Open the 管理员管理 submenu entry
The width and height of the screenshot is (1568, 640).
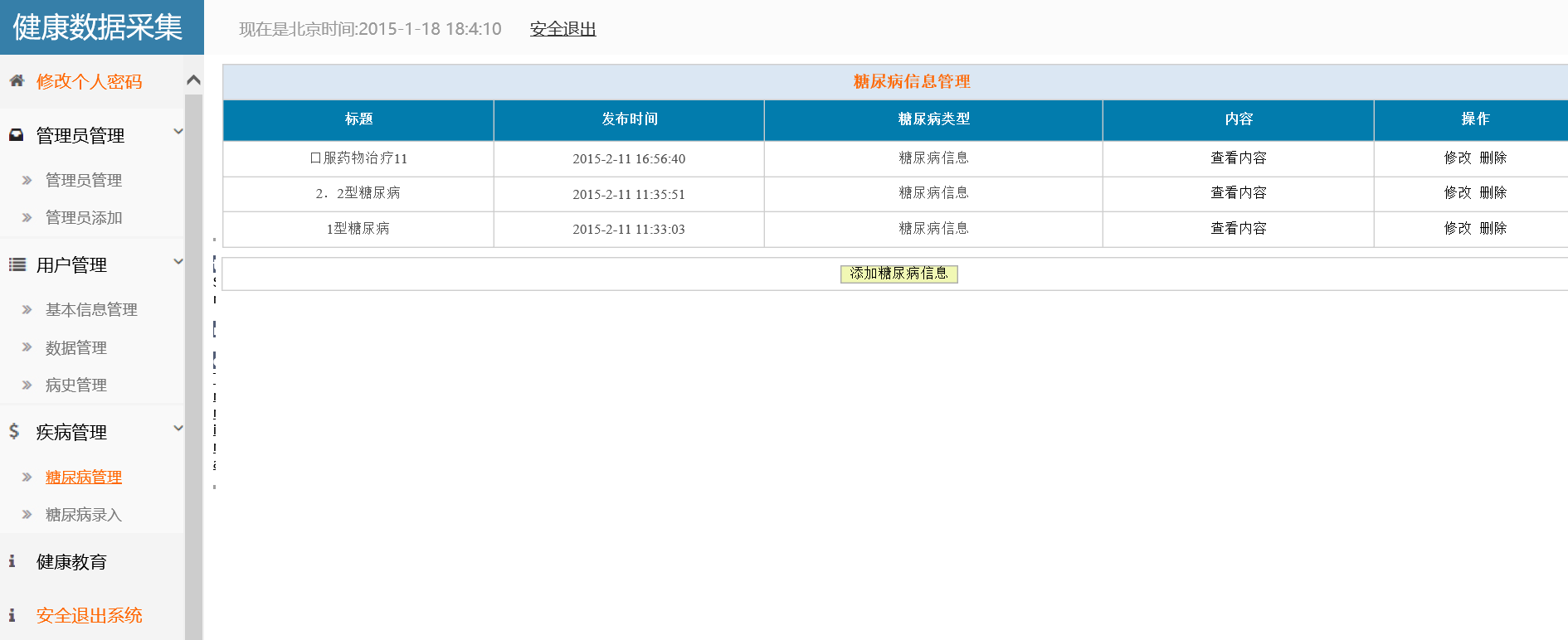click(x=84, y=180)
